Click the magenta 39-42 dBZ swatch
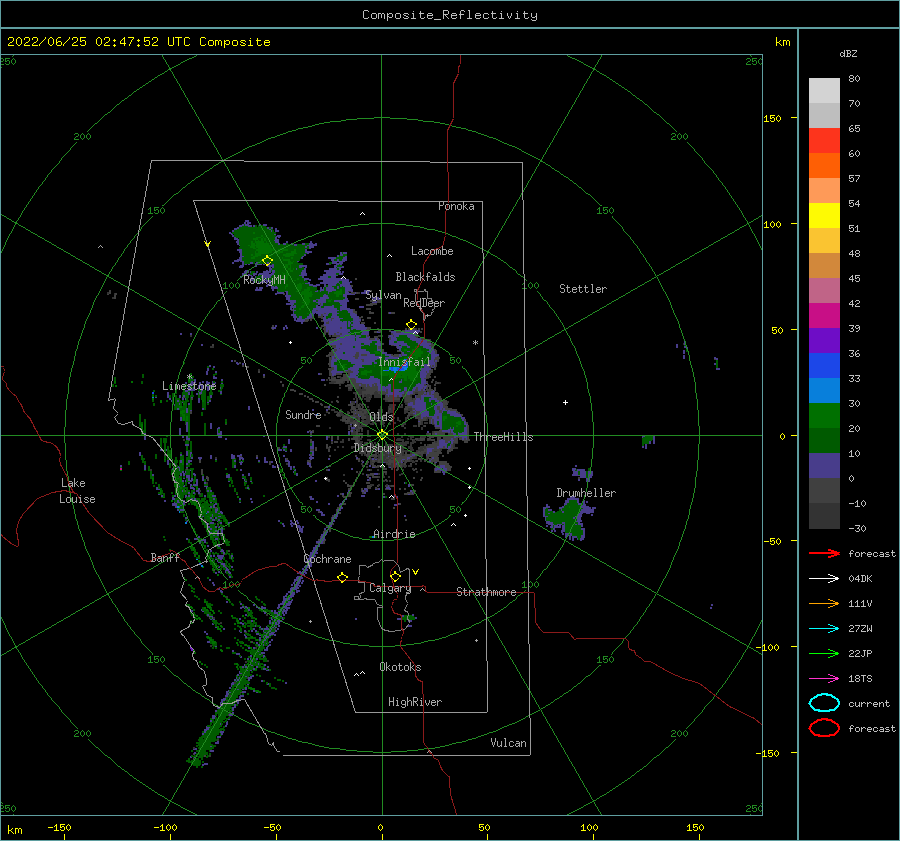 coord(824,316)
